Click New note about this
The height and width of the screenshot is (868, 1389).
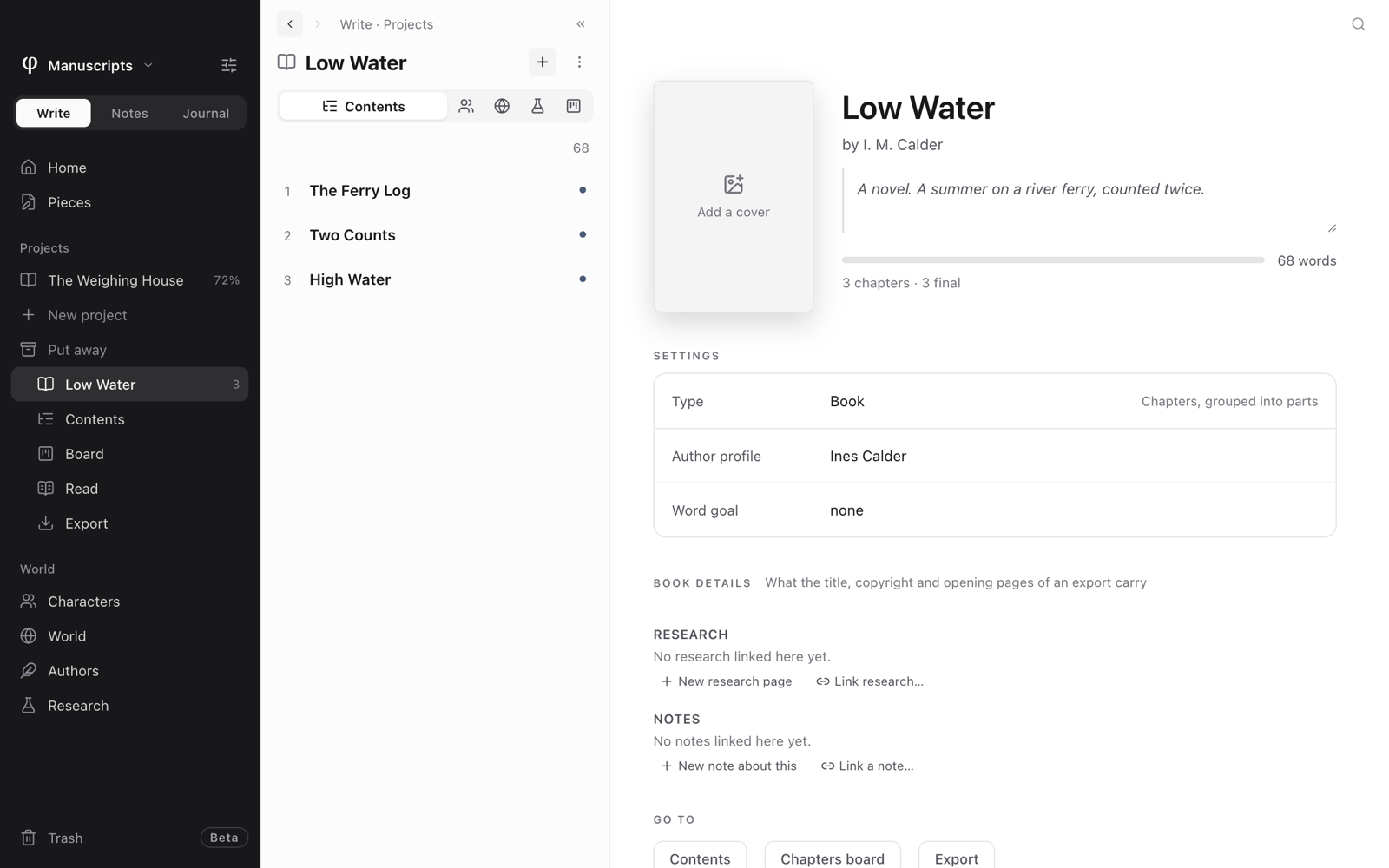[728, 766]
